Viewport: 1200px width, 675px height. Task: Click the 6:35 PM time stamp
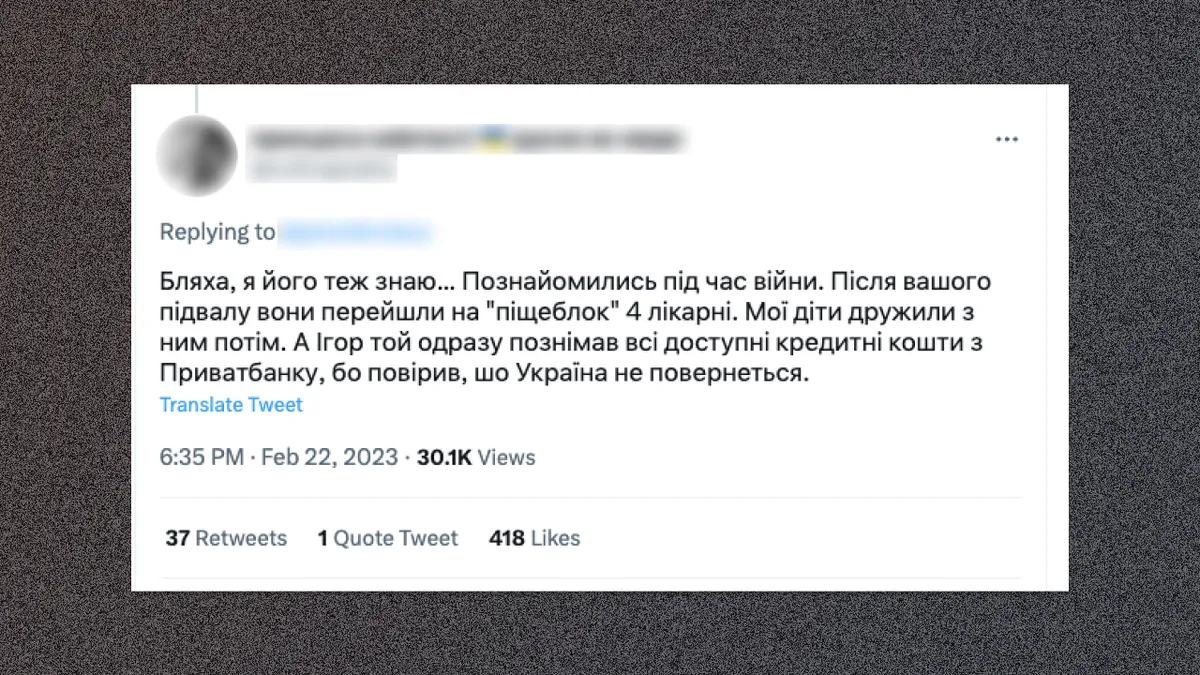coord(201,458)
